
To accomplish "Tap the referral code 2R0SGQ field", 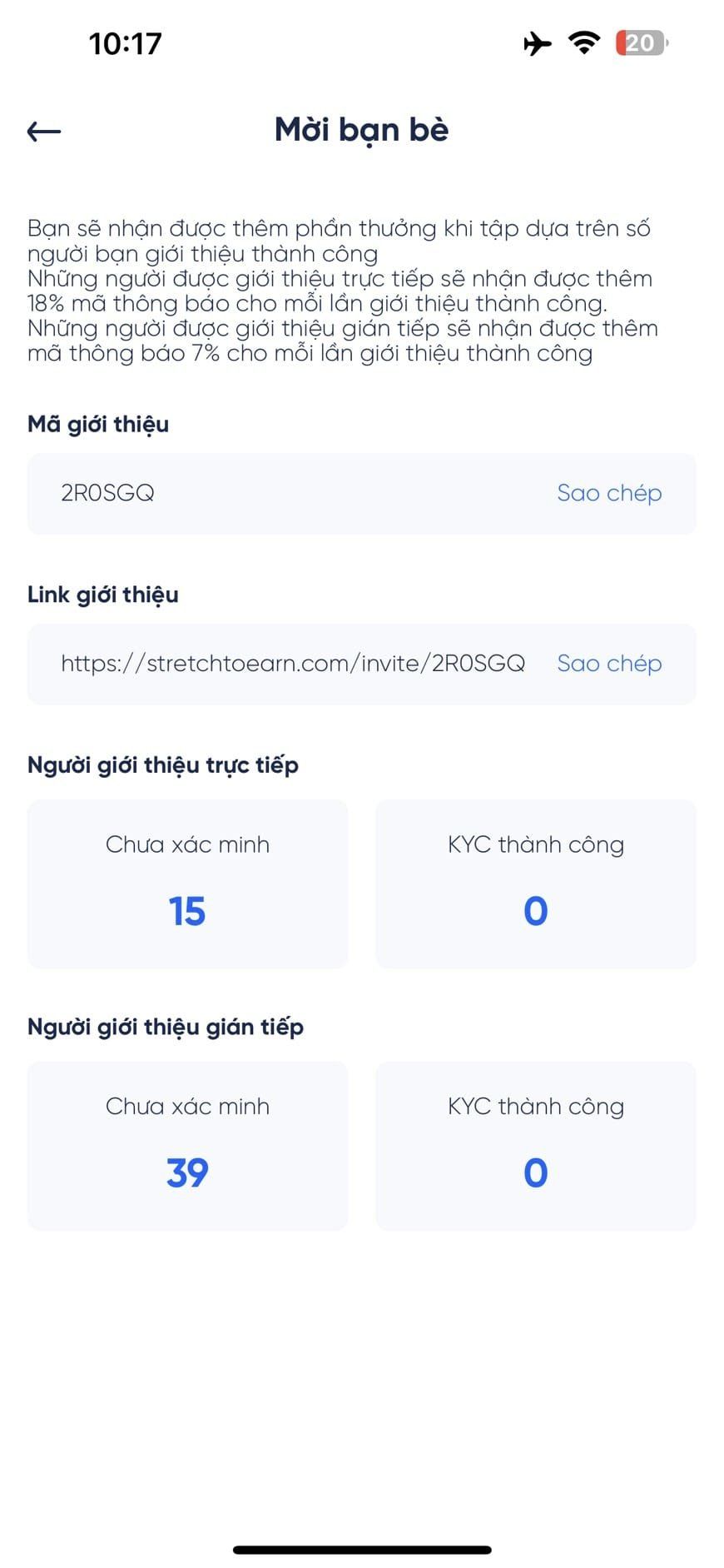I will coord(108,493).
